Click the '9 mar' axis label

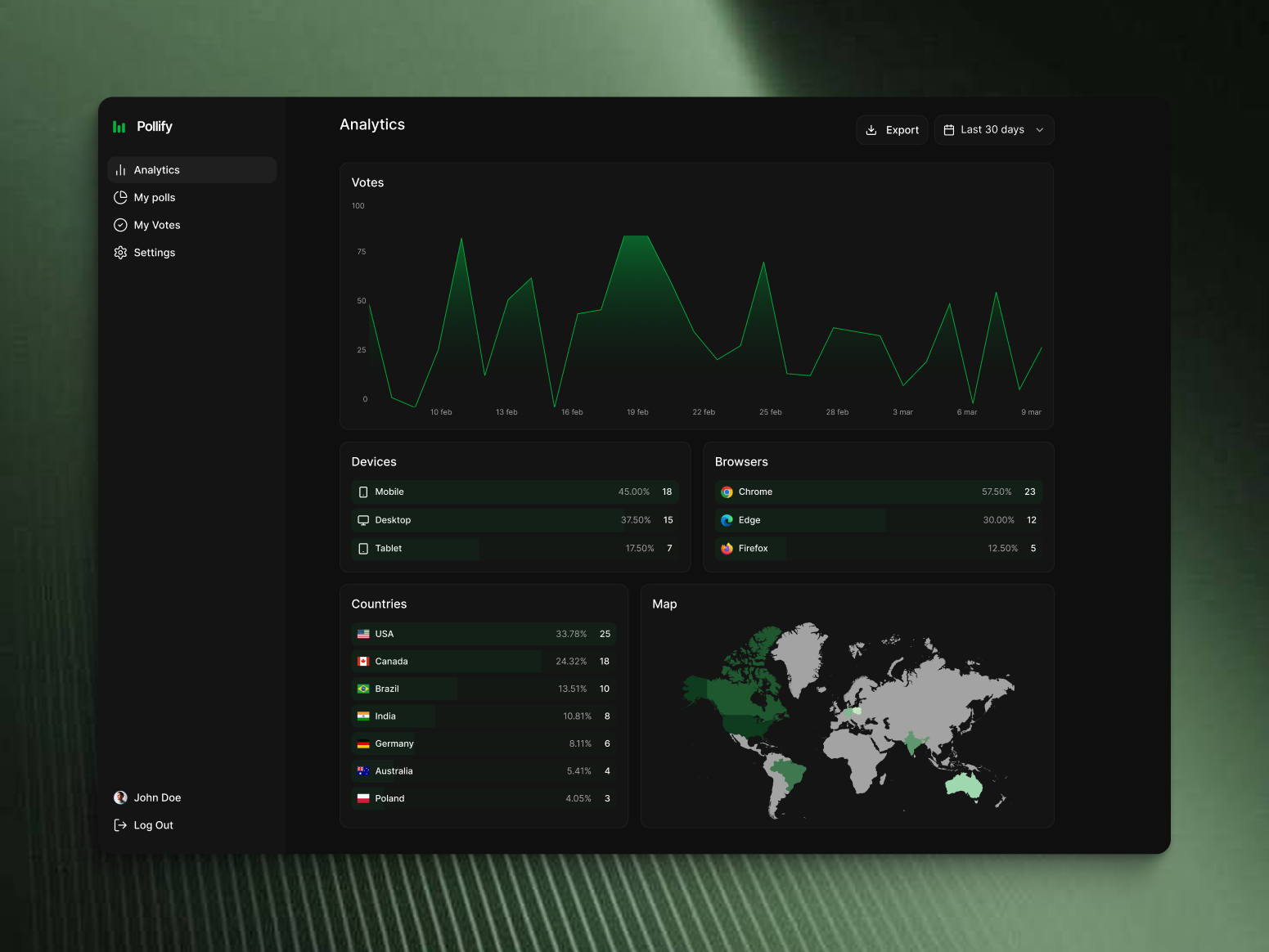point(1031,412)
